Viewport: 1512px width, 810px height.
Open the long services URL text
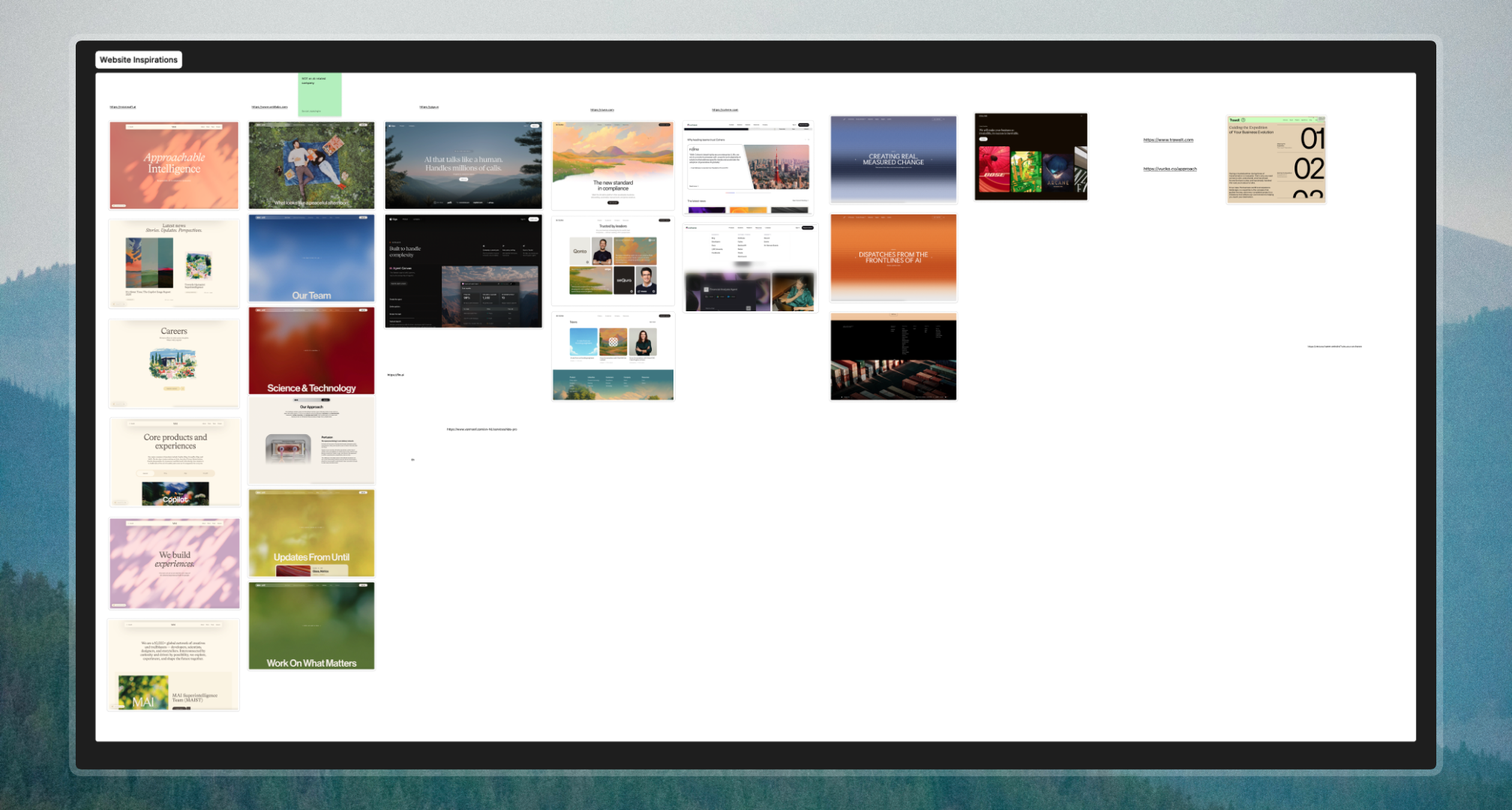pos(481,430)
